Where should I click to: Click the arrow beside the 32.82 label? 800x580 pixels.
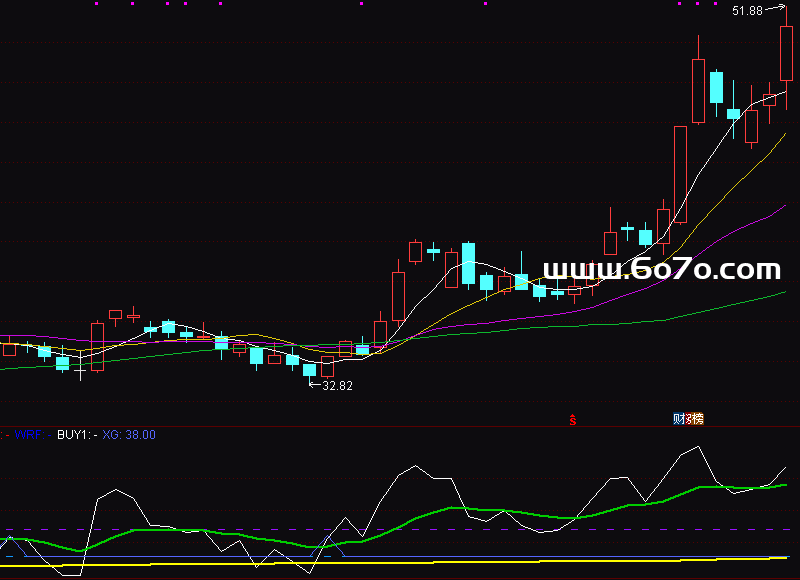click(x=312, y=384)
